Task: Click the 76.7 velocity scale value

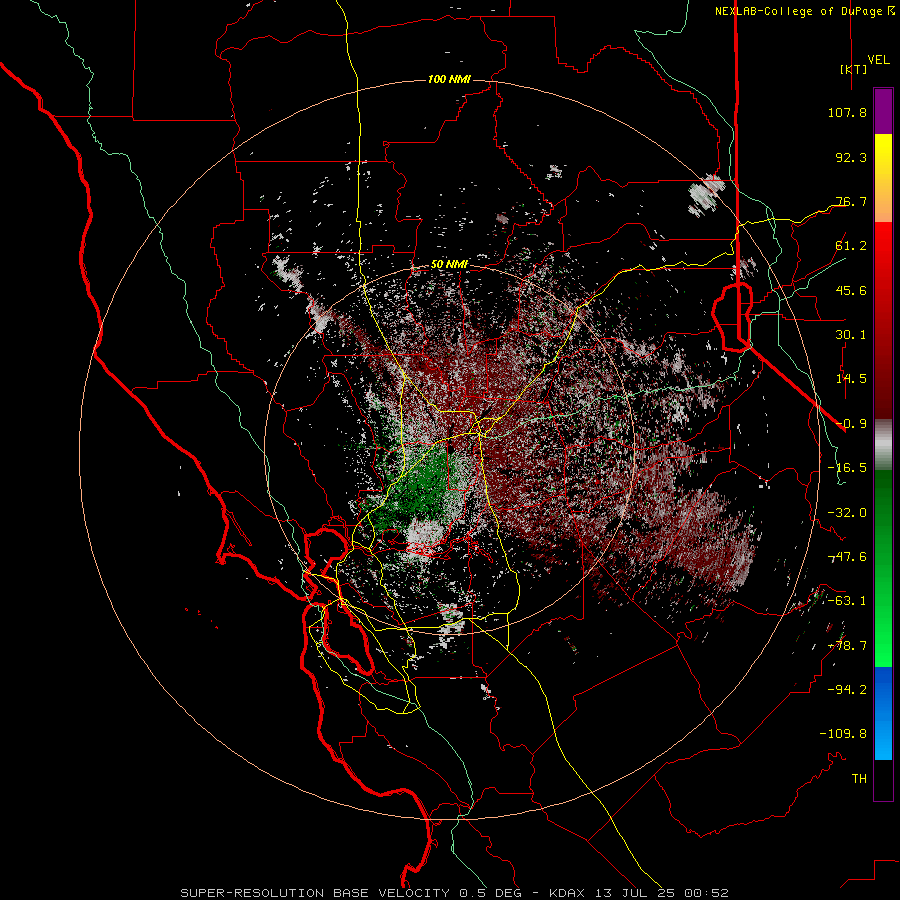Action: (851, 201)
